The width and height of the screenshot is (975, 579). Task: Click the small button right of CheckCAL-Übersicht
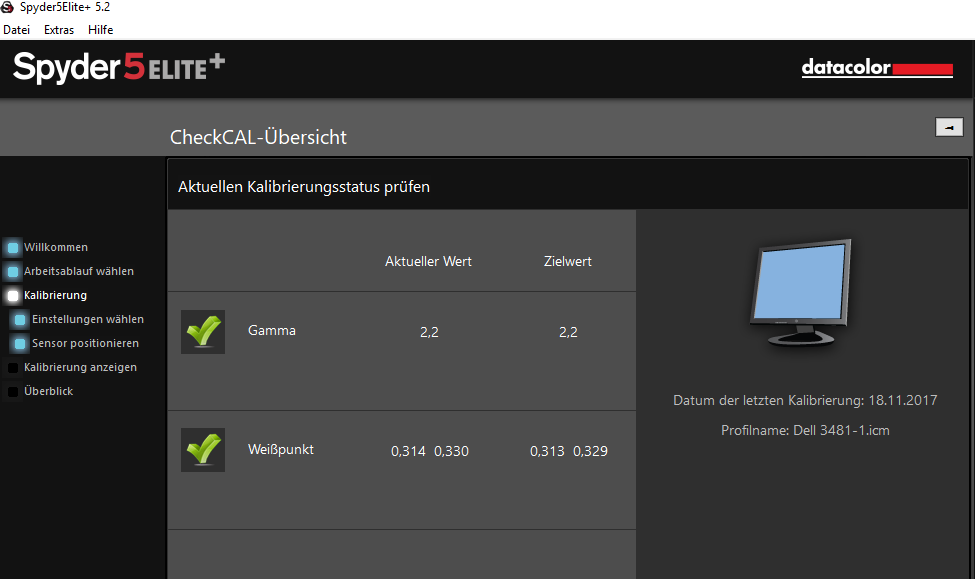point(949,127)
